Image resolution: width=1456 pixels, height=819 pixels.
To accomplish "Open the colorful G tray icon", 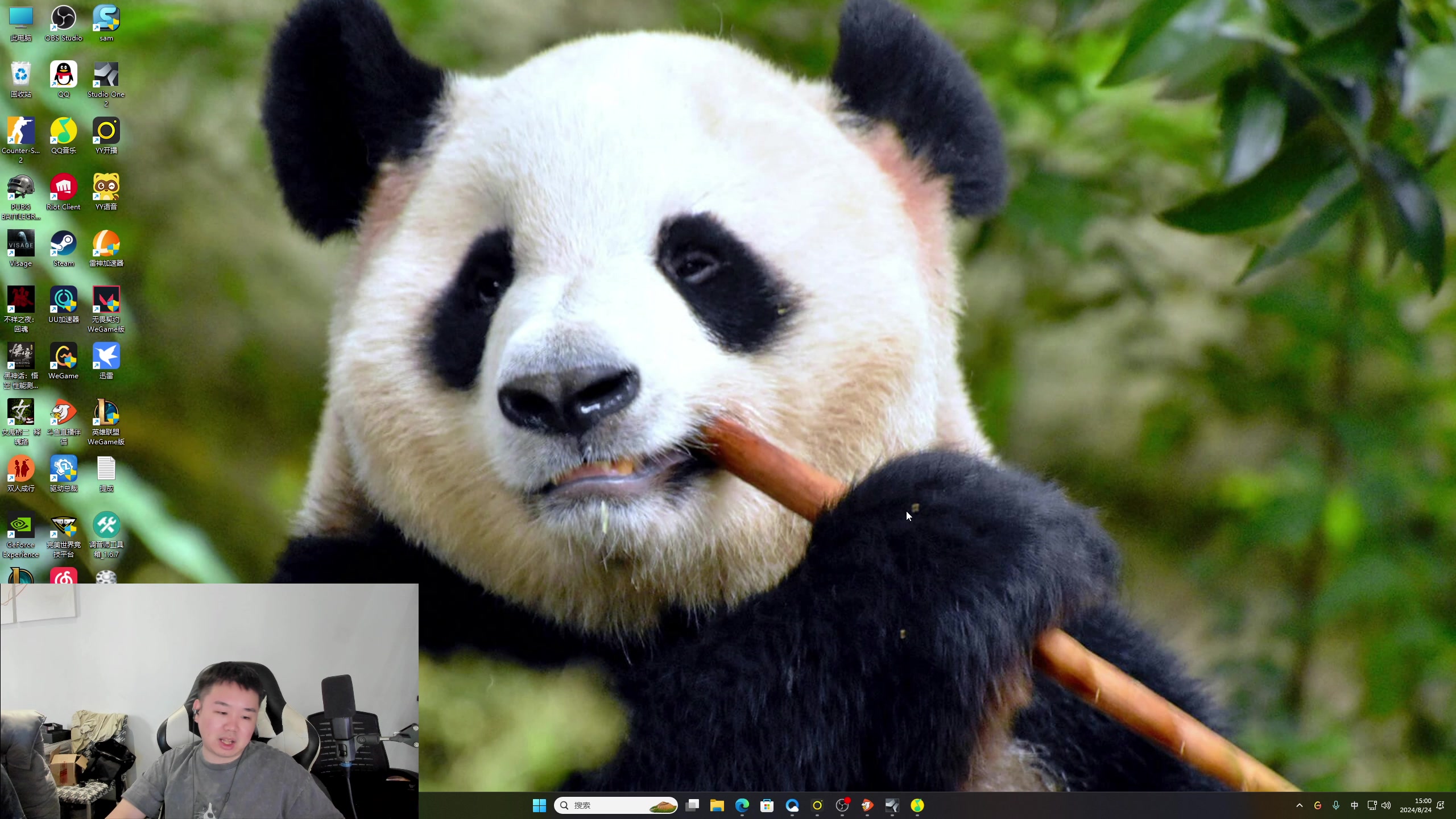I will (1318, 805).
